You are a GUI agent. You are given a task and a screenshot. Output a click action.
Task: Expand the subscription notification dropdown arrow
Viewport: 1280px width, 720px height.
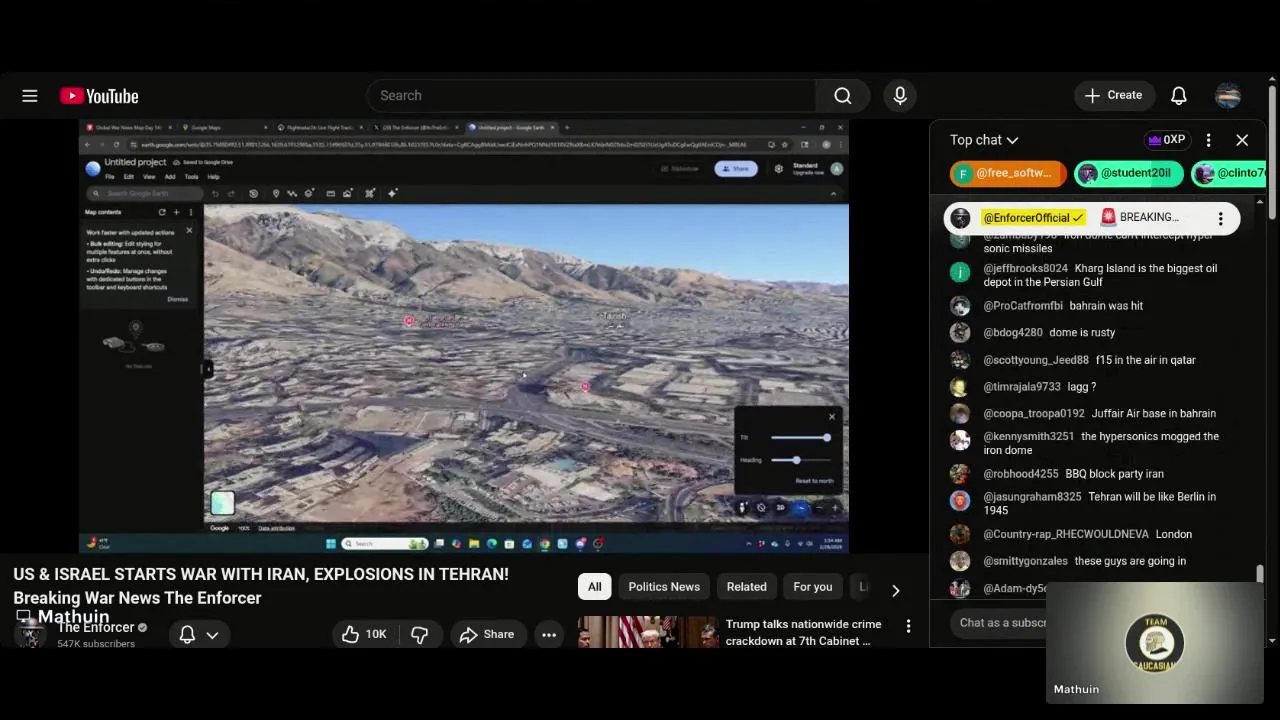[x=212, y=634]
